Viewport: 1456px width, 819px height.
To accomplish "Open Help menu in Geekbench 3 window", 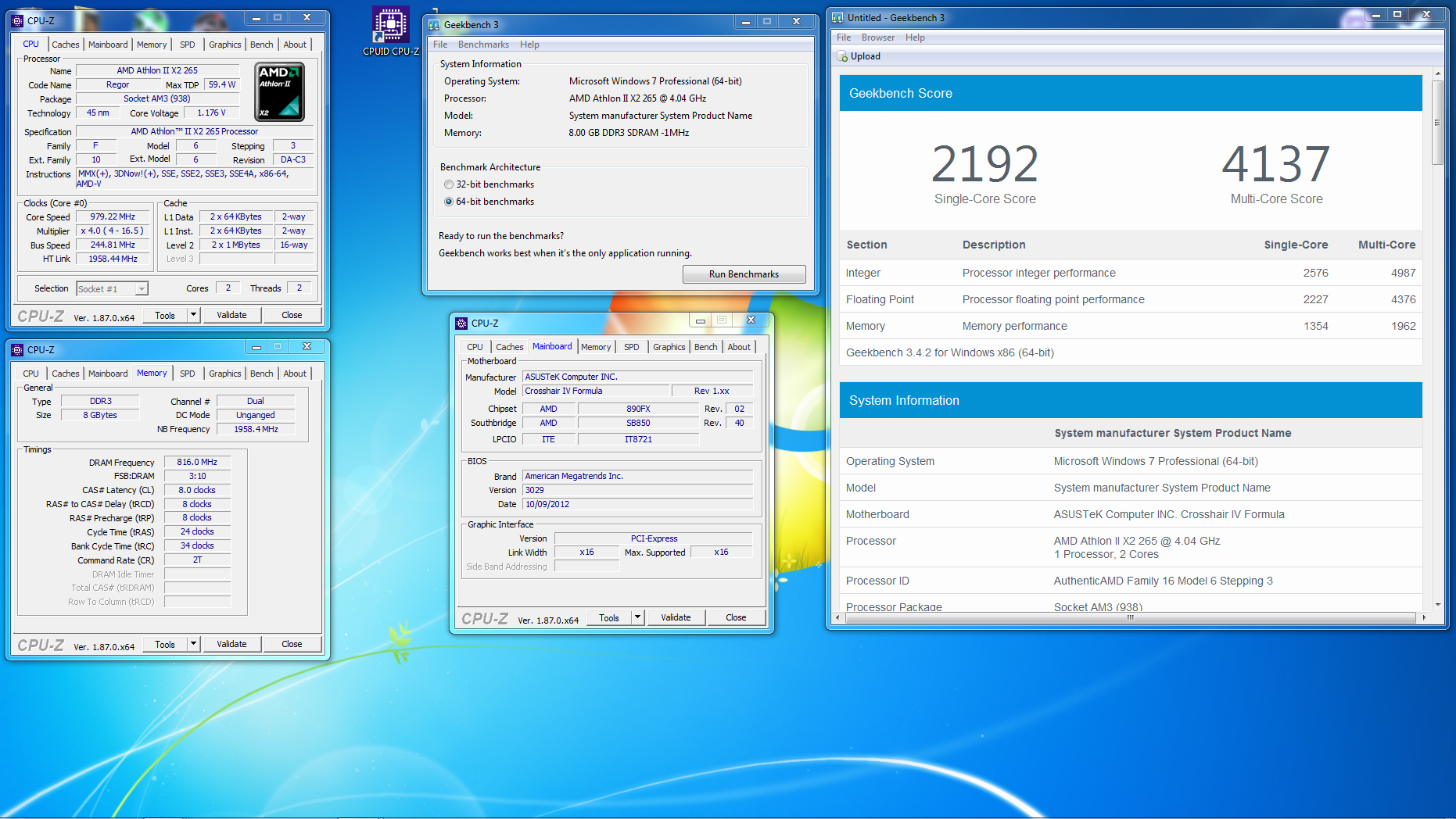I will pyautogui.click(x=529, y=45).
